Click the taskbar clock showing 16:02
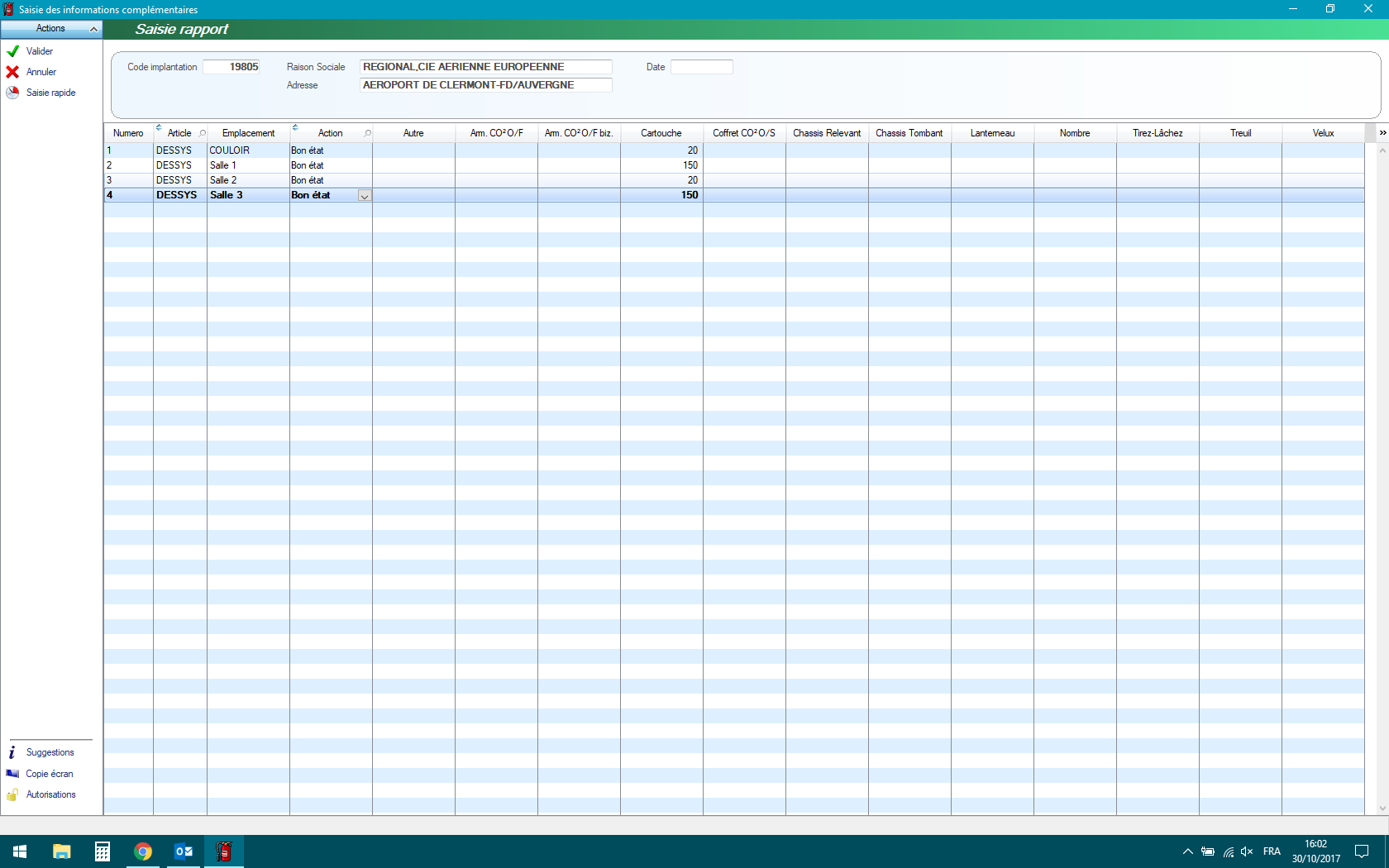This screenshot has height=868, width=1389. click(x=1316, y=851)
